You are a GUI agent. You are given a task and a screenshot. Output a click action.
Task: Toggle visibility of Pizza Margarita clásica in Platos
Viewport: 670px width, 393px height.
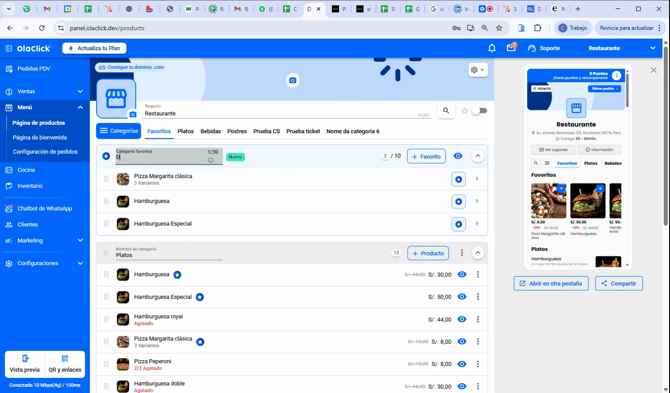tap(462, 342)
